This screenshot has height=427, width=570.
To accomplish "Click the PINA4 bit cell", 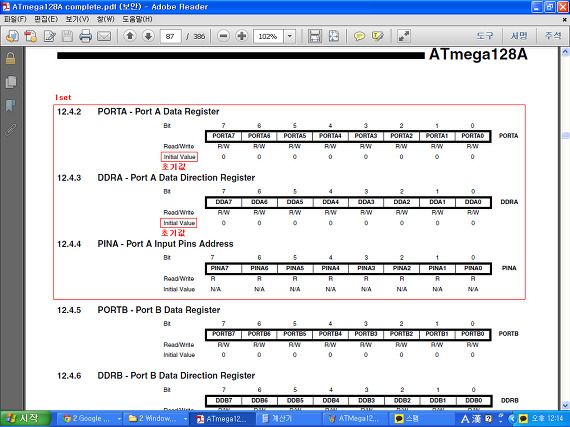I will pyautogui.click(x=330, y=268).
